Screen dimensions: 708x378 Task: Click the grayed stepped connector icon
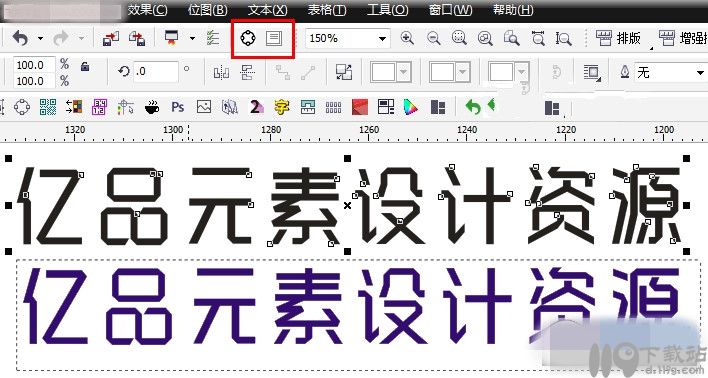point(283,72)
